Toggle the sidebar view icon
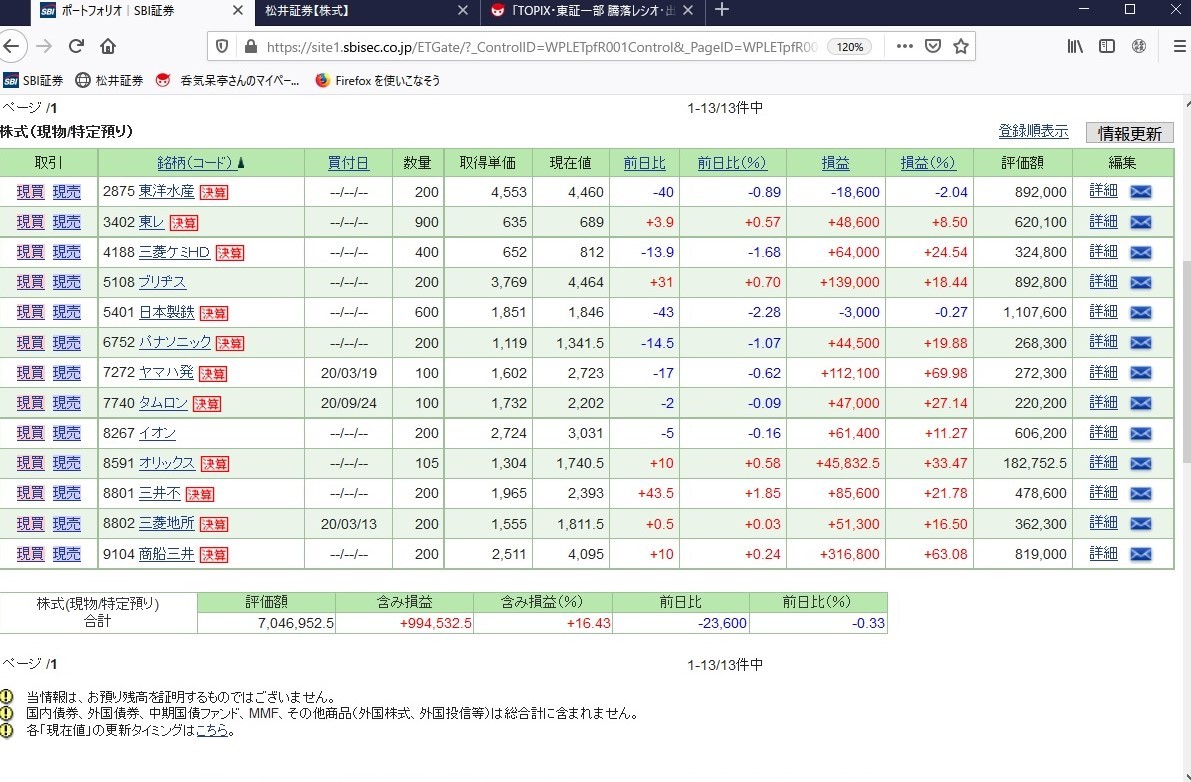This screenshot has width=1191, height=782. (x=1107, y=46)
